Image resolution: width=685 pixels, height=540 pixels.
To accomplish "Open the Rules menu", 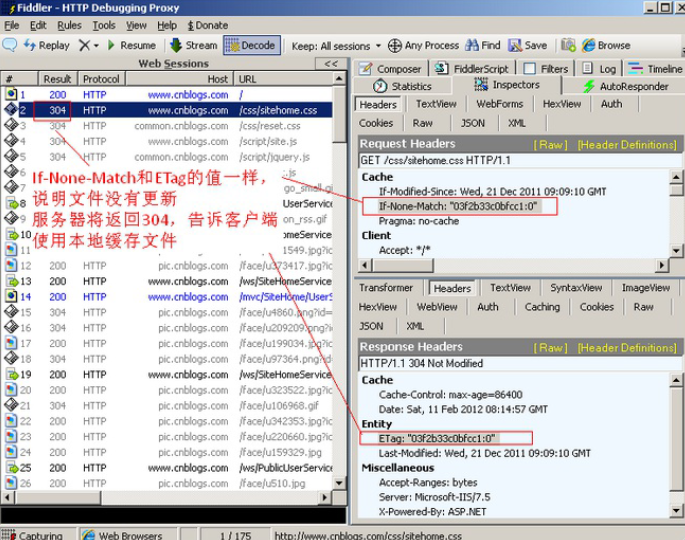I will click(x=69, y=25).
